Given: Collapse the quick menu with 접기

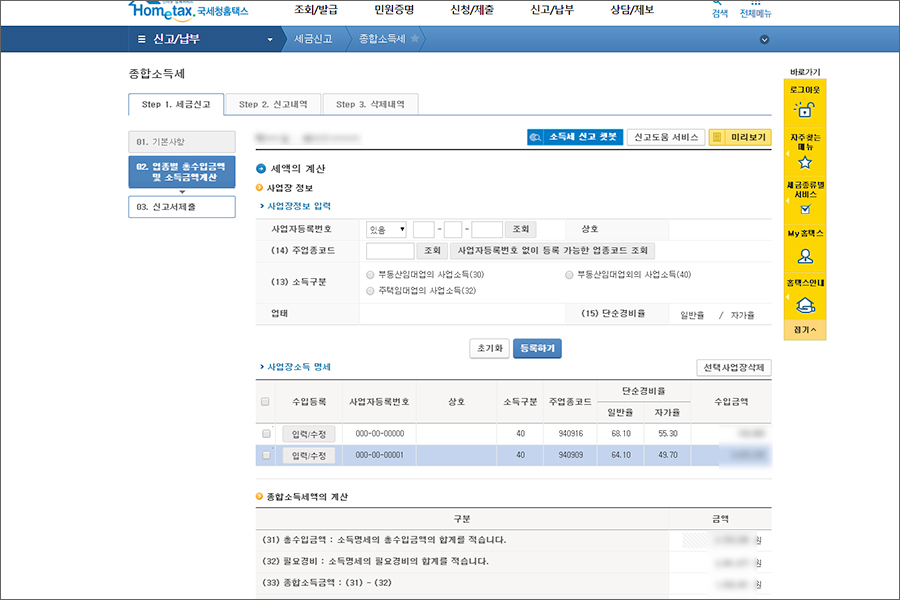Looking at the screenshot, I should (805, 330).
